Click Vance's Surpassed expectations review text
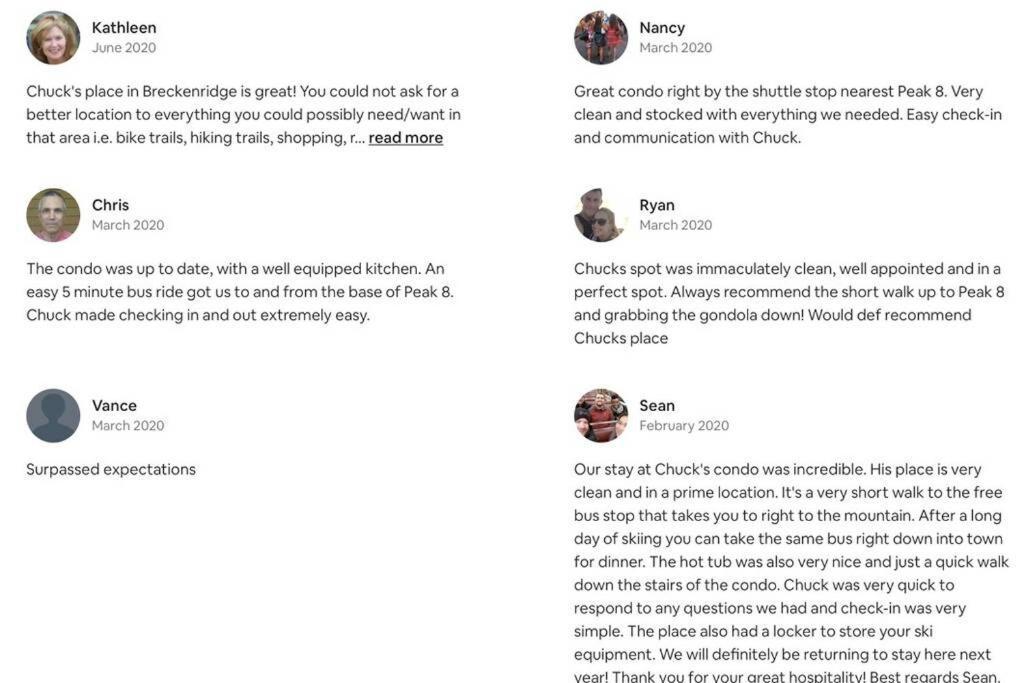Viewport: 1024px width, 683px height. (x=111, y=469)
